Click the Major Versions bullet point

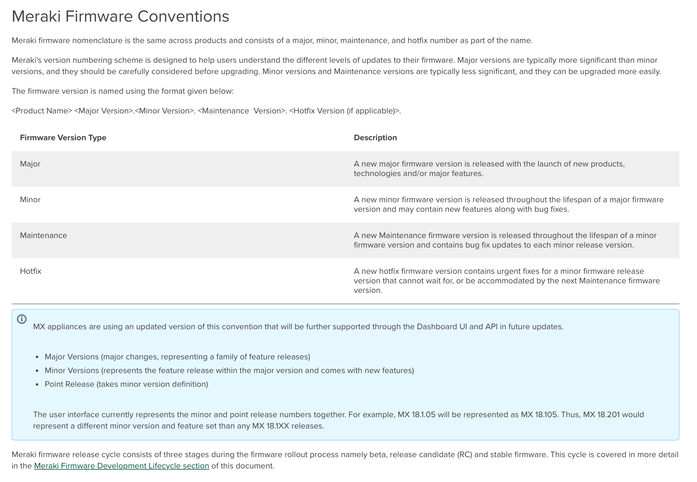click(x=178, y=356)
